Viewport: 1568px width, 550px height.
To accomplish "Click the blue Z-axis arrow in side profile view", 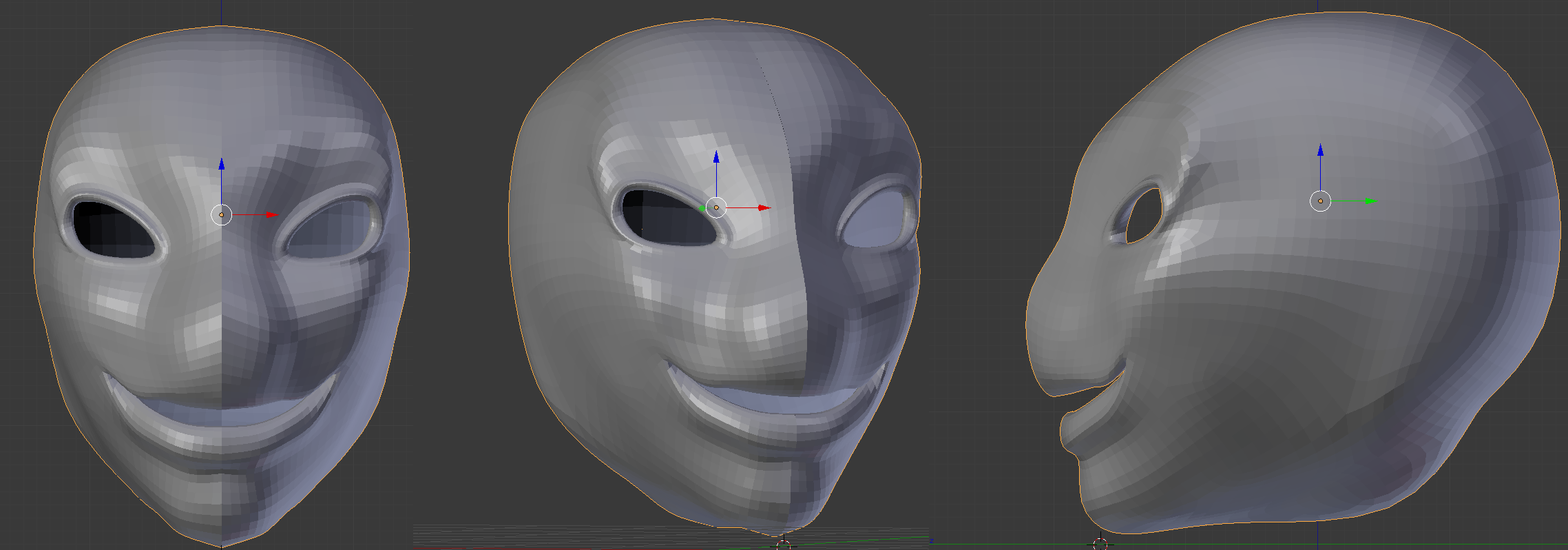I will [1320, 150].
